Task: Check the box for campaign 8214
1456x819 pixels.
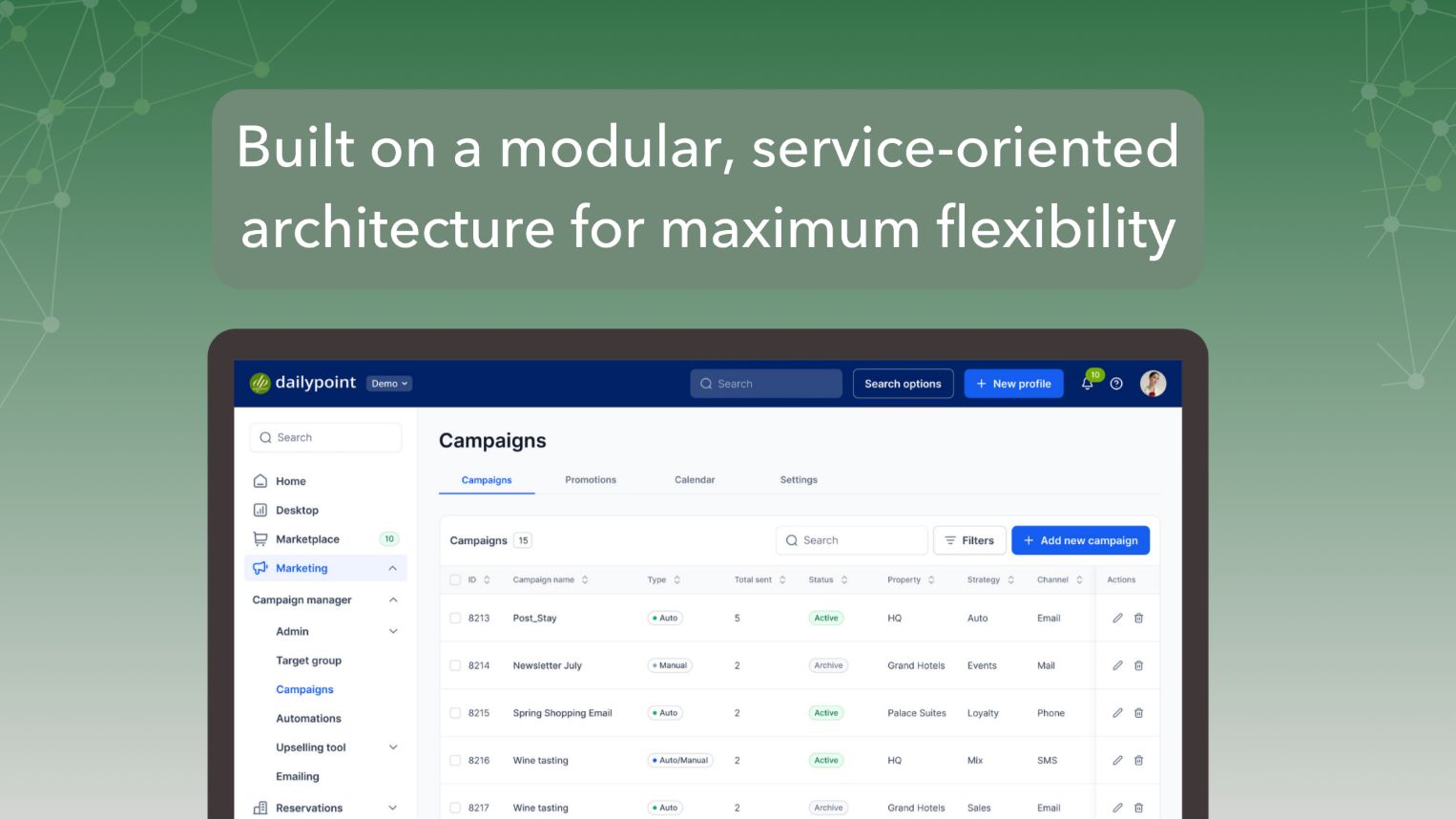Action: (x=455, y=665)
